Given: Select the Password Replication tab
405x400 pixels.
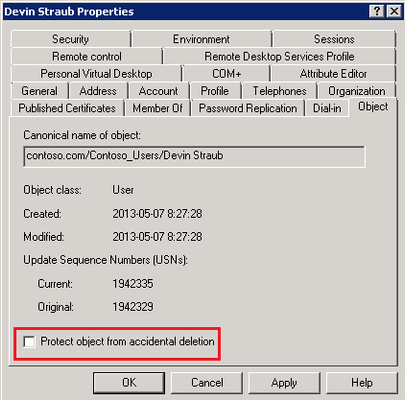Looking at the screenshot, I should coord(248,108).
